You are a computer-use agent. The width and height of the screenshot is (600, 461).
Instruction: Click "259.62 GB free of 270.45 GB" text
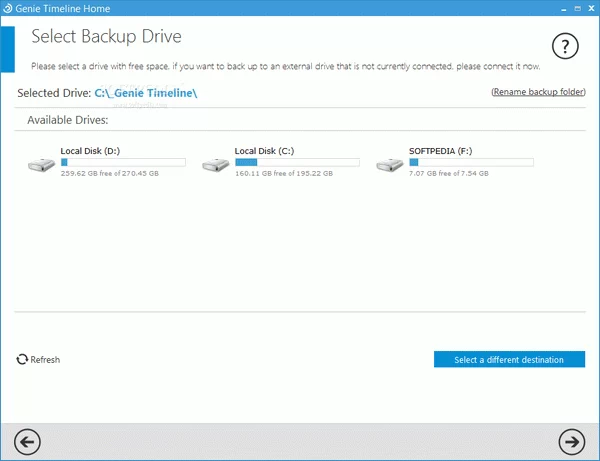(109, 173)
